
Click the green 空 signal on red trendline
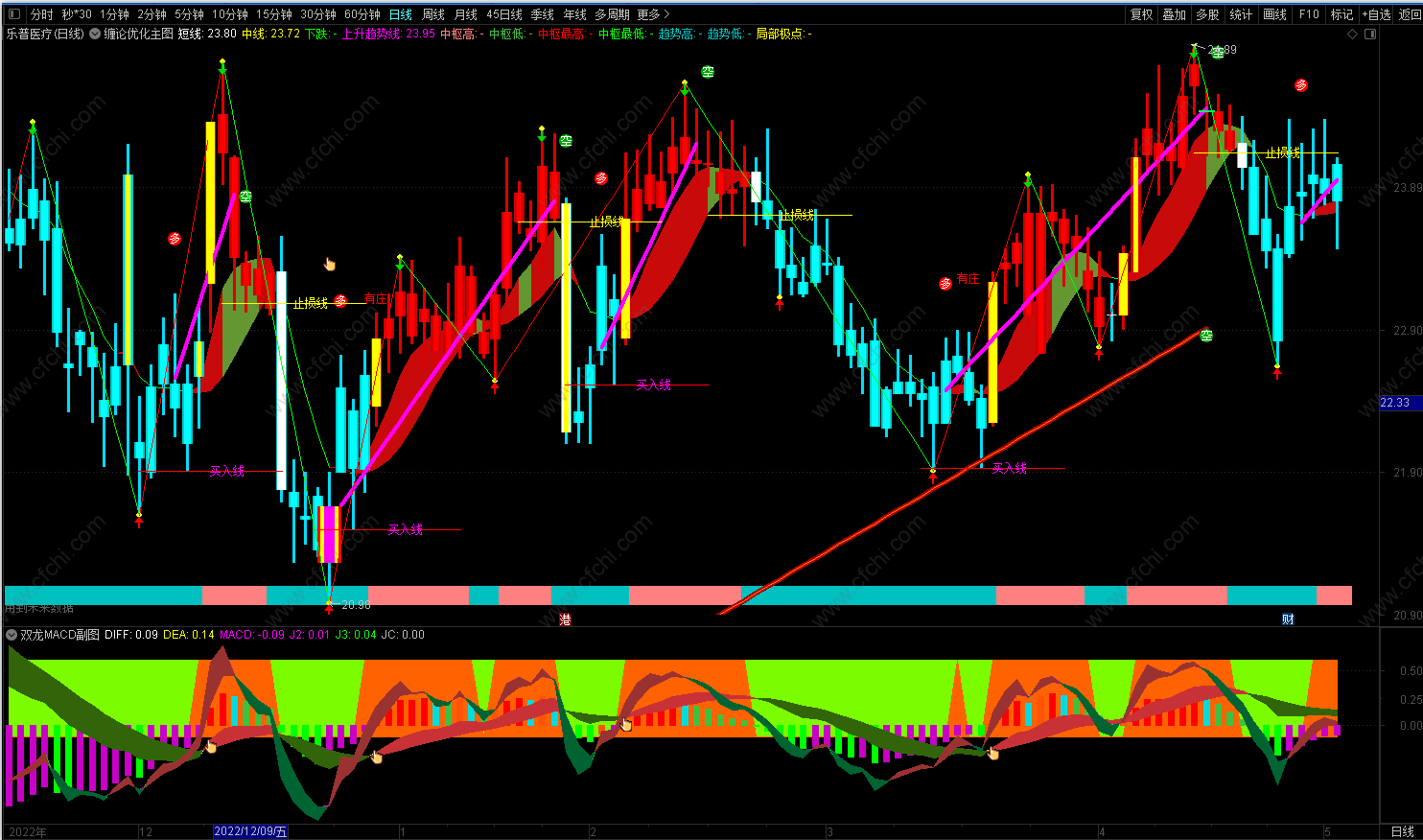point(1206,336)
